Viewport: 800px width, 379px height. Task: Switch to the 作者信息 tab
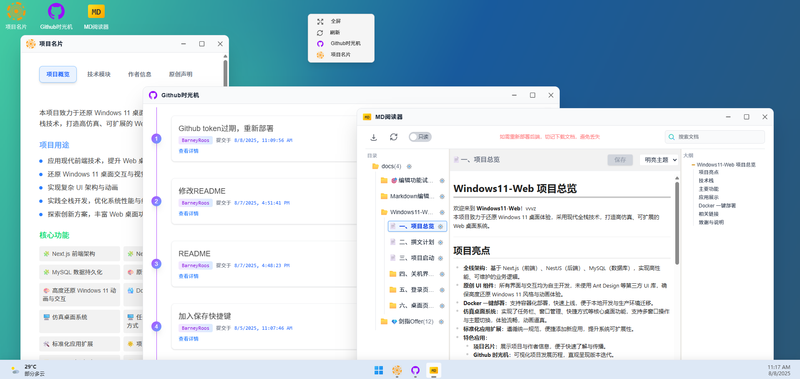pyautogui.click(x=140, y=74)
